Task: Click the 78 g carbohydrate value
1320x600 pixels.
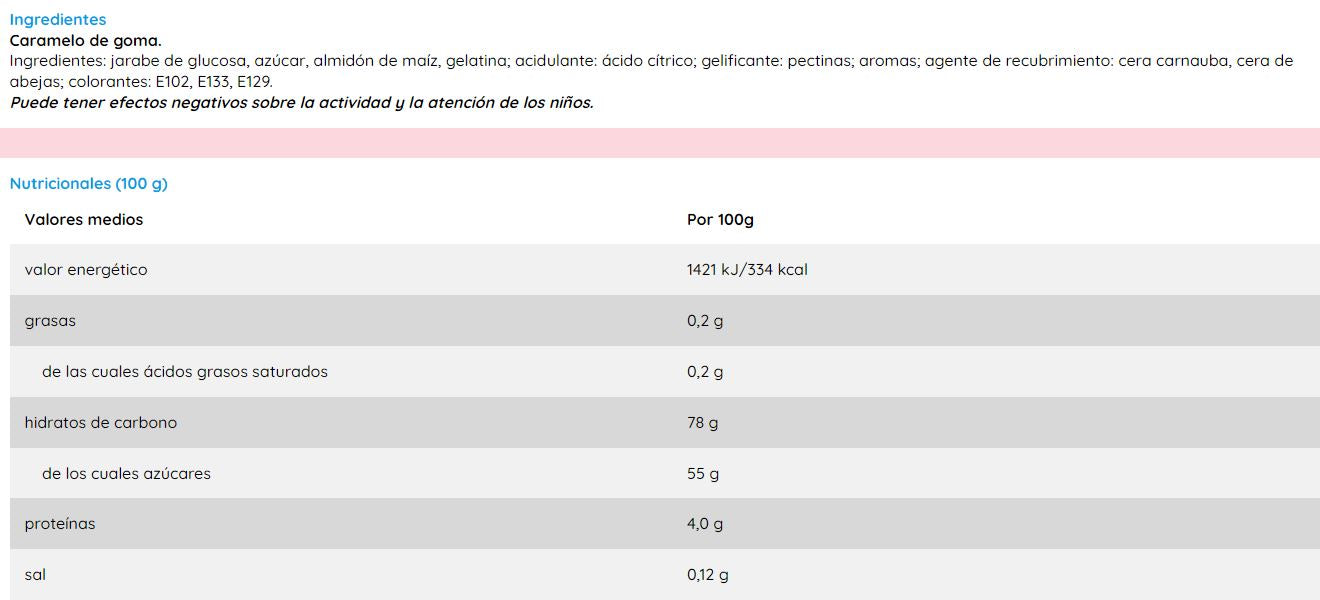Action: pyautogui.click(x=702, y=423)
